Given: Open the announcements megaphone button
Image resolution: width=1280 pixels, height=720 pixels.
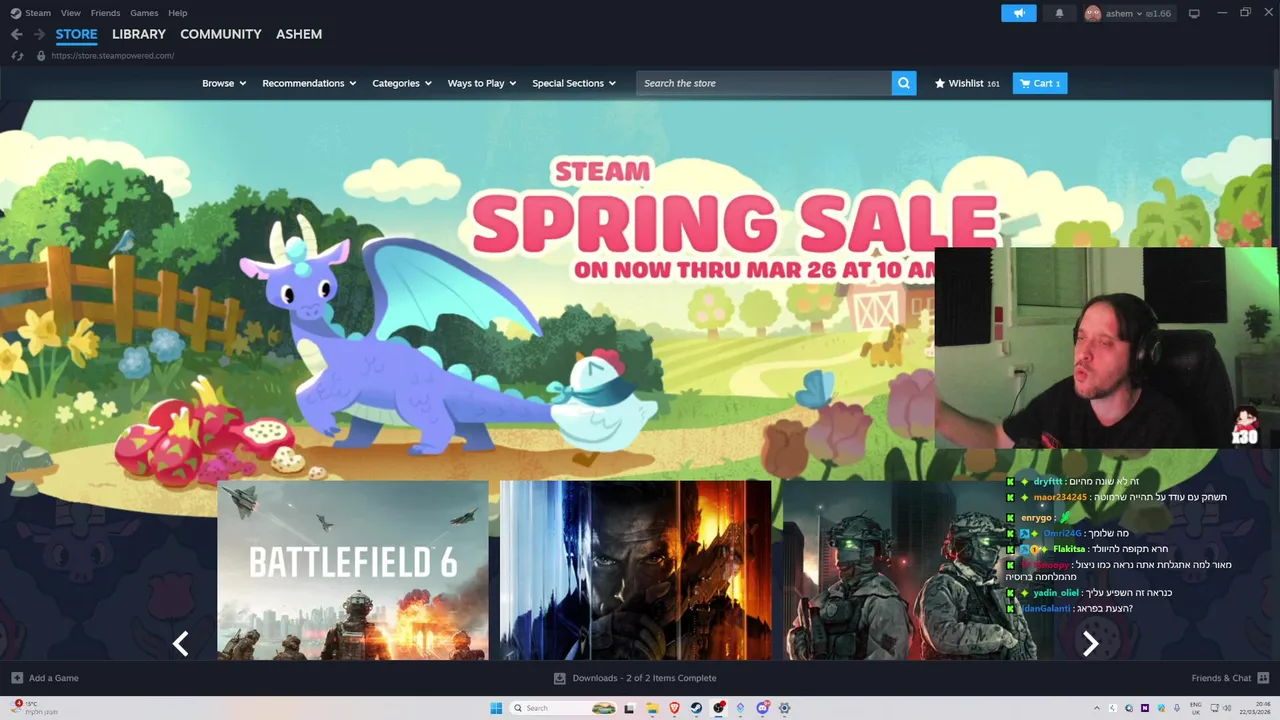Looking at the screenshot, I should coord(1019,13).
